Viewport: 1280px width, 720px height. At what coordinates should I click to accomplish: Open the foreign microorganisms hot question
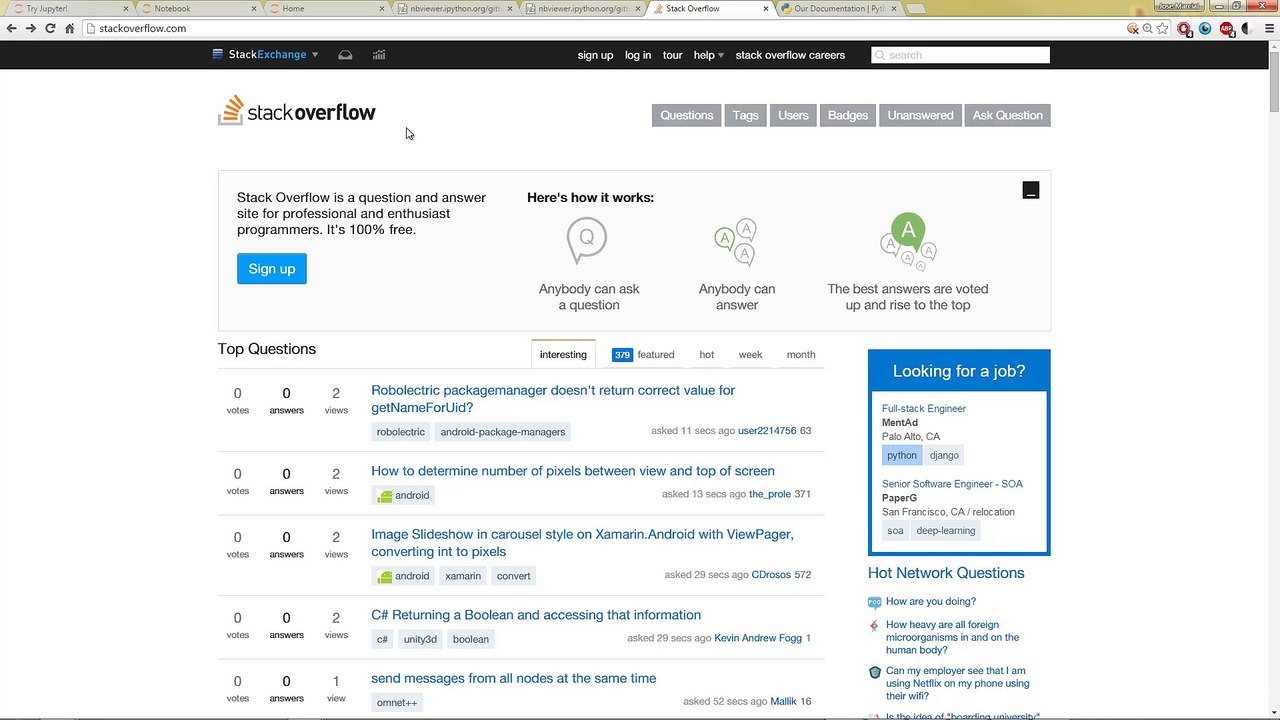952,637
